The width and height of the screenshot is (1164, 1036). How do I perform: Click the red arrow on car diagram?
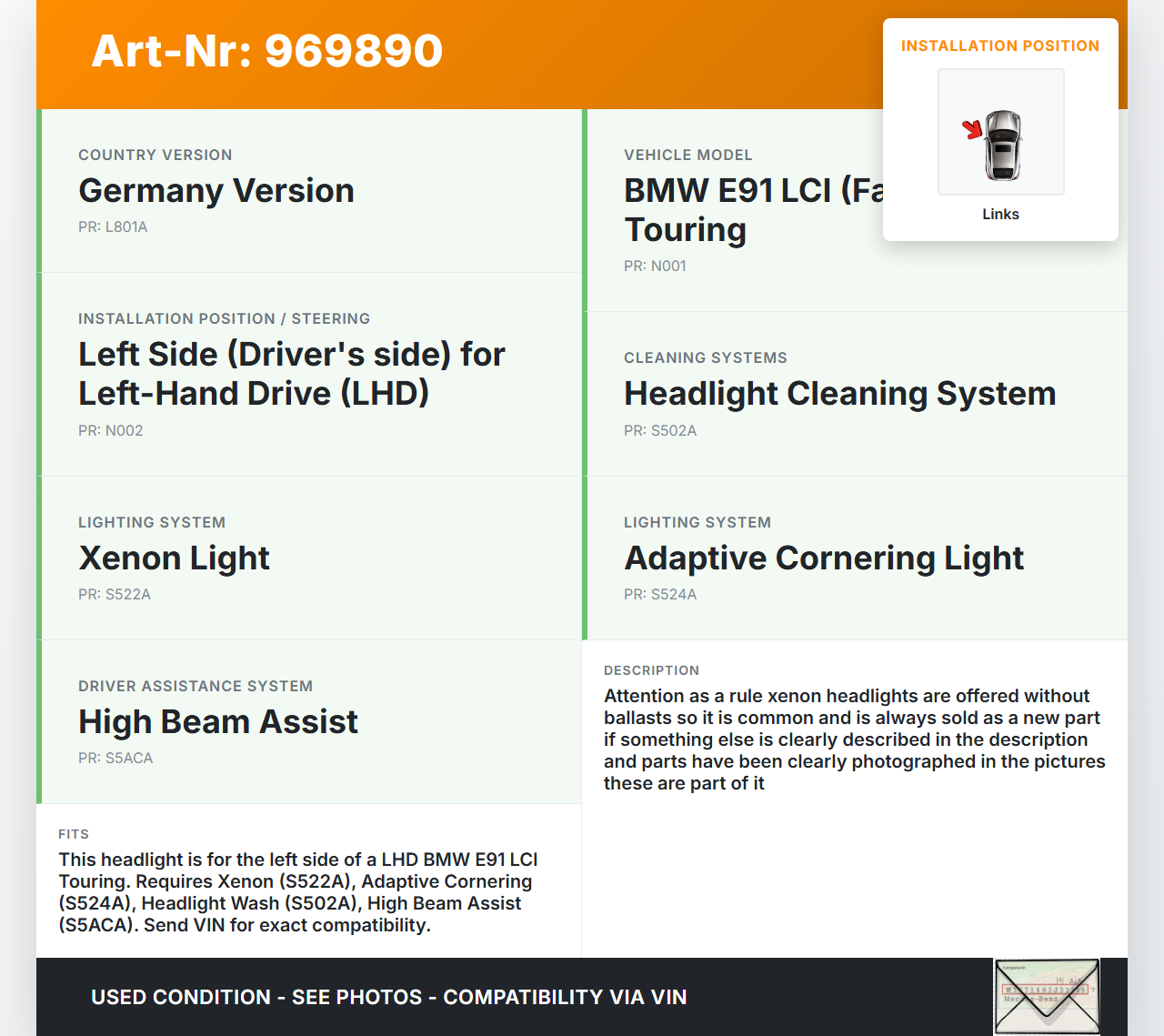pyautogui.click(x=973, y=129)
